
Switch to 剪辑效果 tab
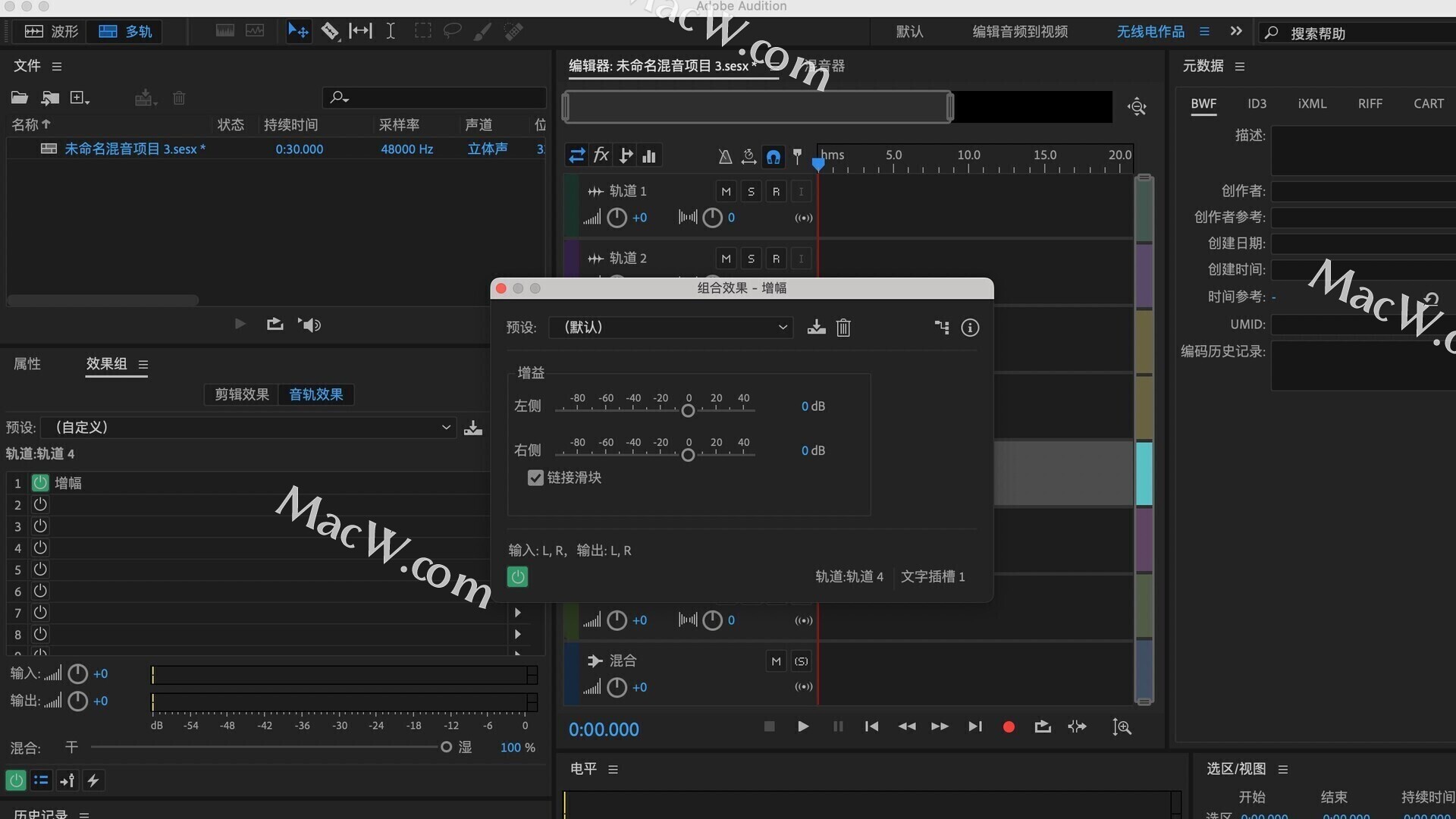[x=241, y=394]
